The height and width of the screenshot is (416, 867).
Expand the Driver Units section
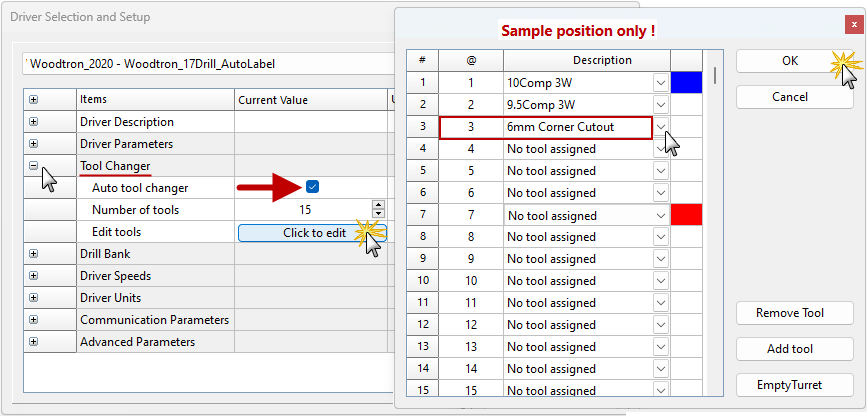pyautogui.click(x=34, y=298)
